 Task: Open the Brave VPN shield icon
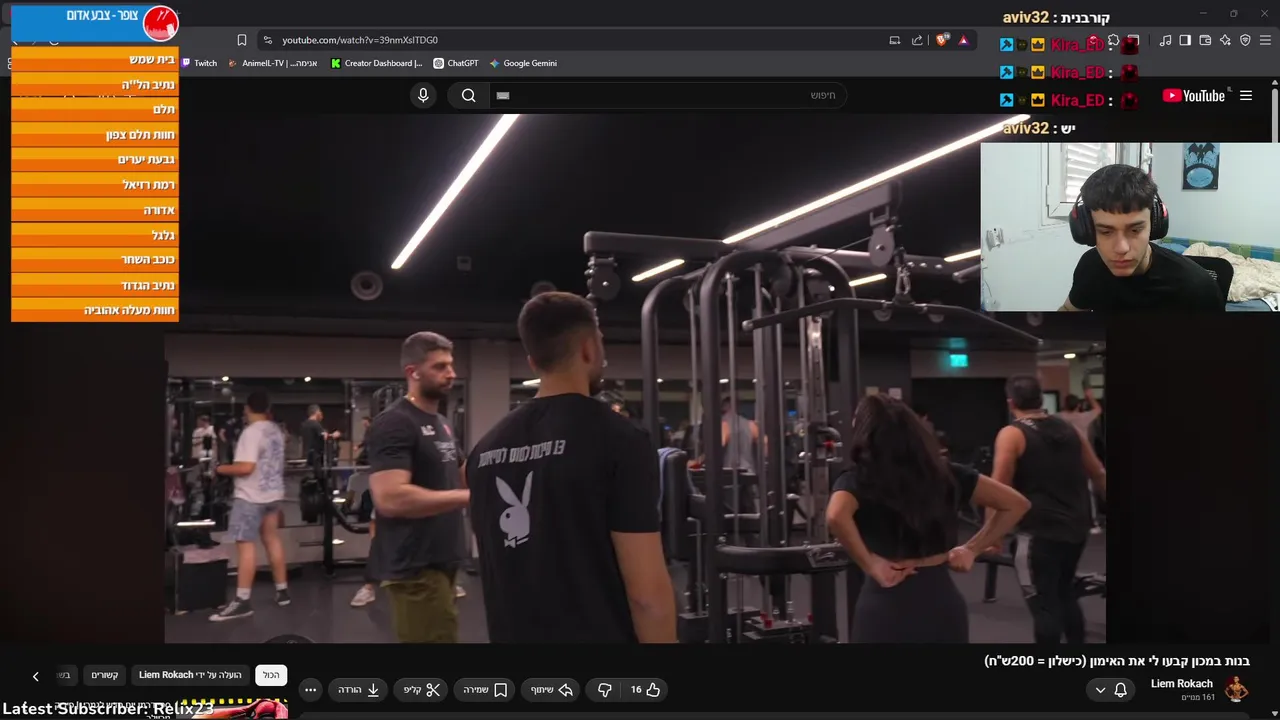coord(1245,40)
